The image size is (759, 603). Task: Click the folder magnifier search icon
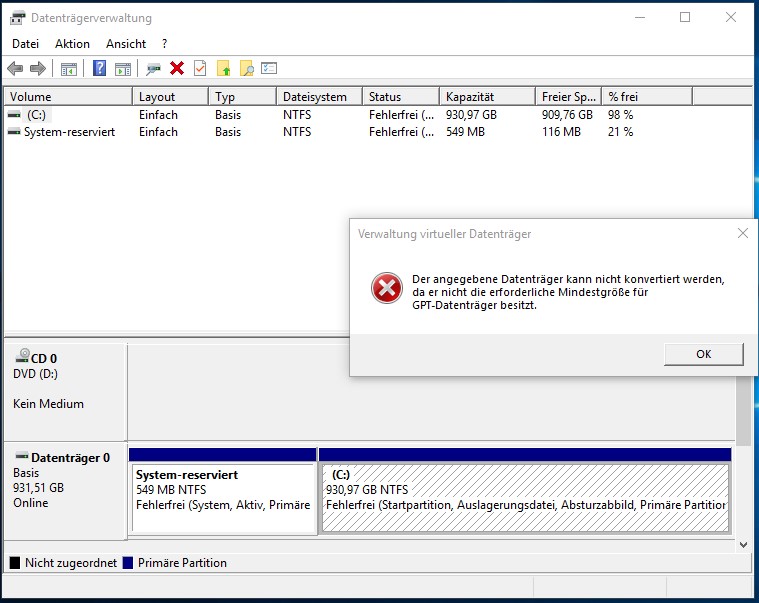coord(246,69)
